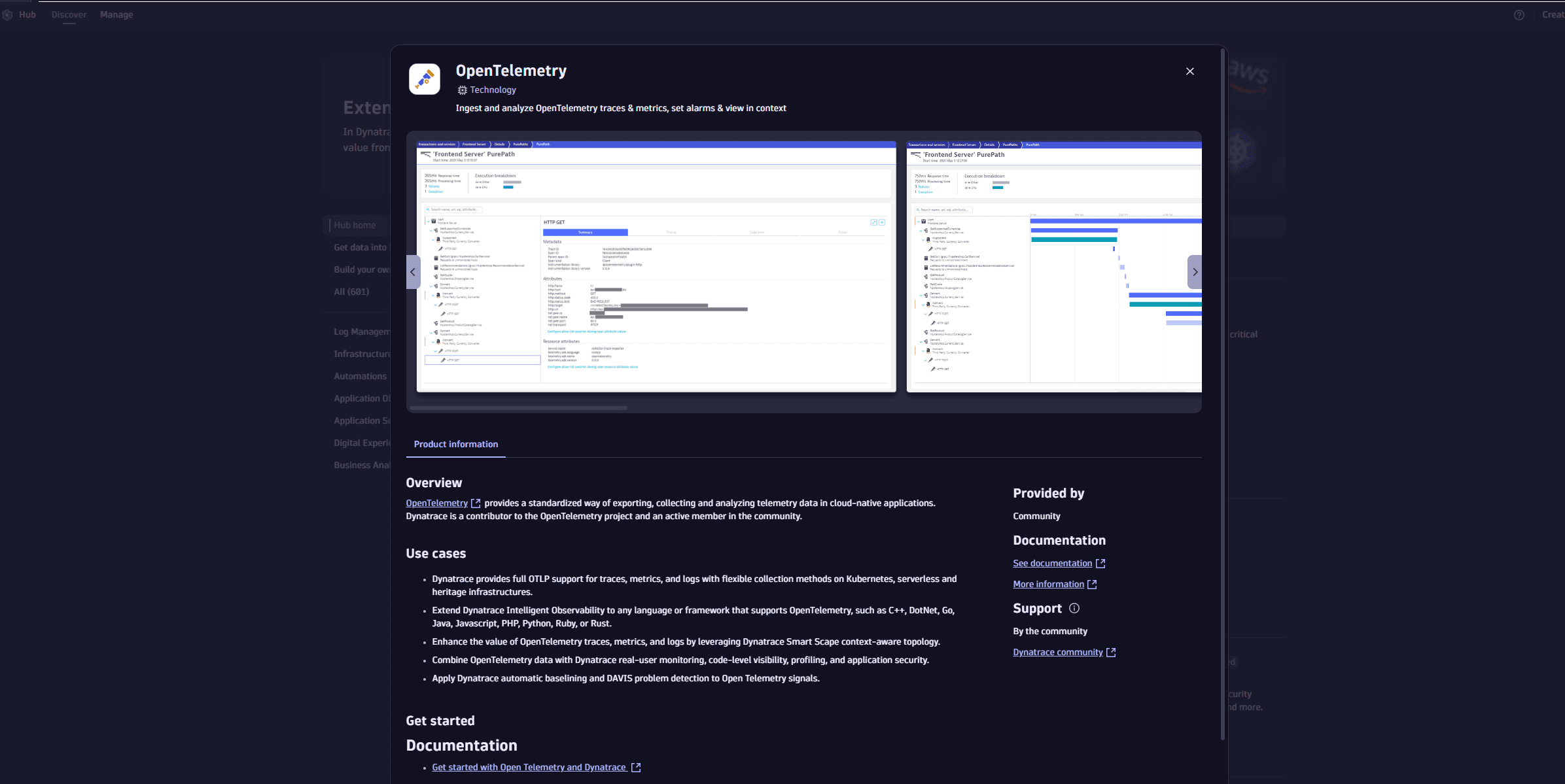Select All (601) in the sidebar
Screen dimensions: 1565x784
pos(351,292)
